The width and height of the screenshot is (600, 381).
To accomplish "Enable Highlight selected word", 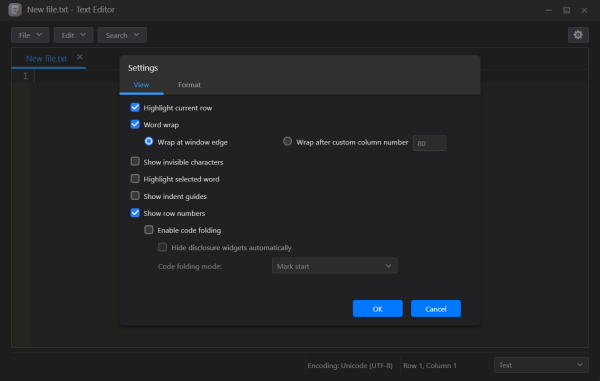I will click(135, 179).
